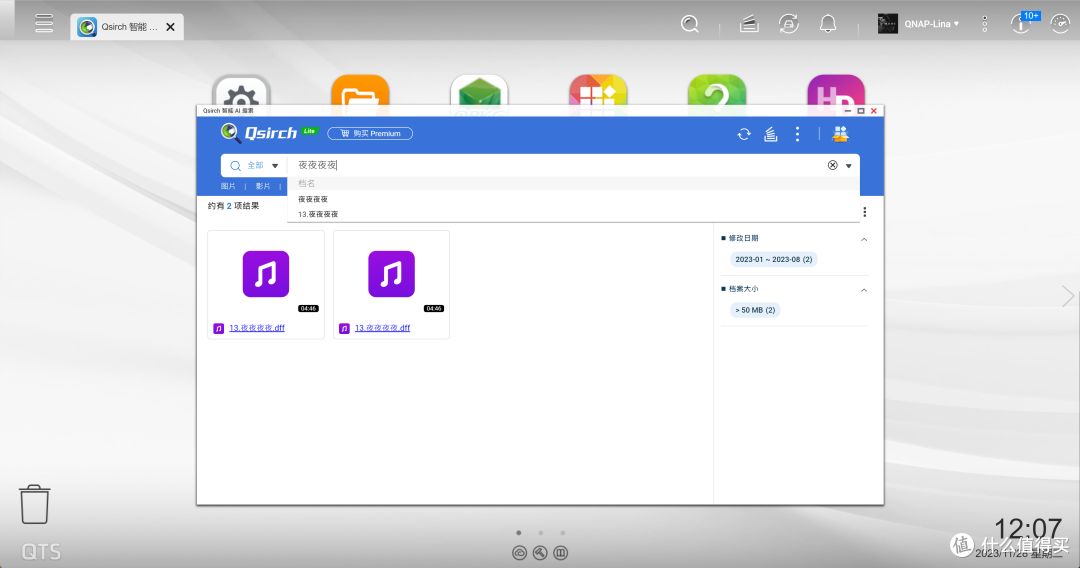
Task: Click the rightmost bottom bar circular icon
Action: click(561, 553)
